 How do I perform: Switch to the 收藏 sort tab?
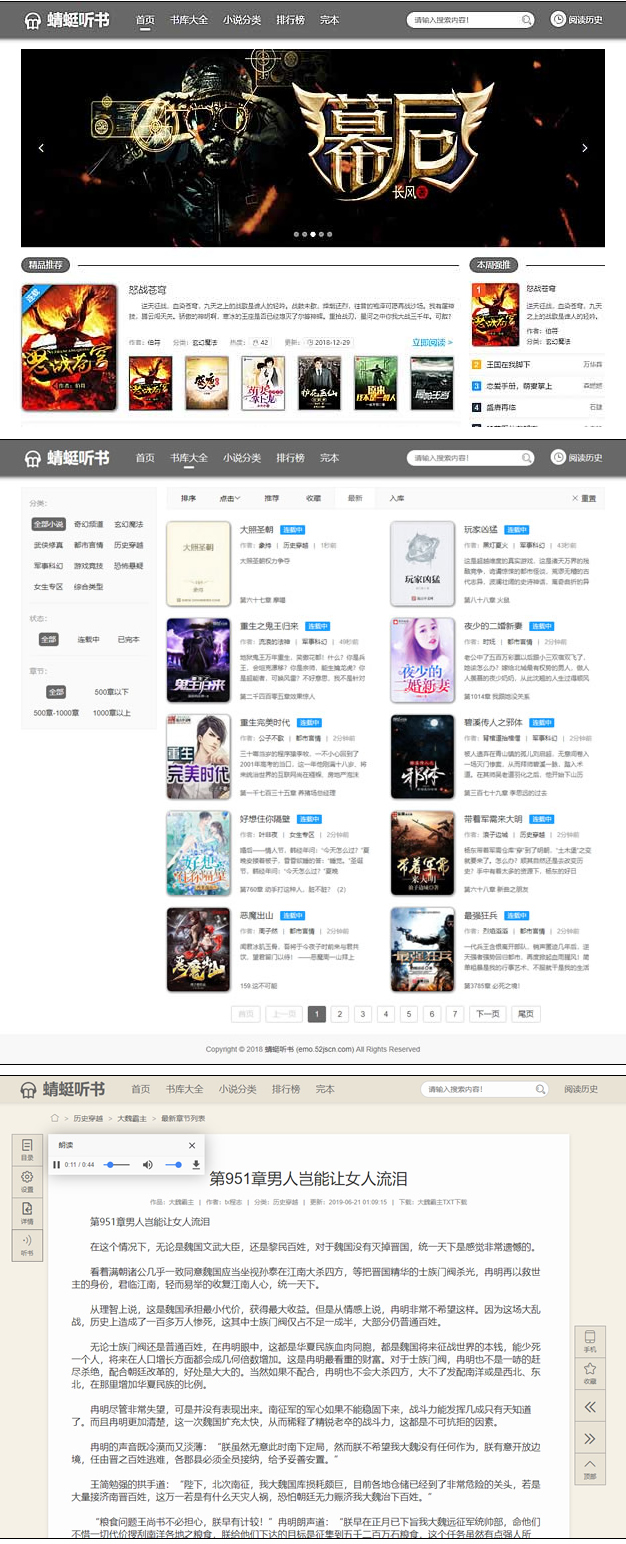(313, 497)
